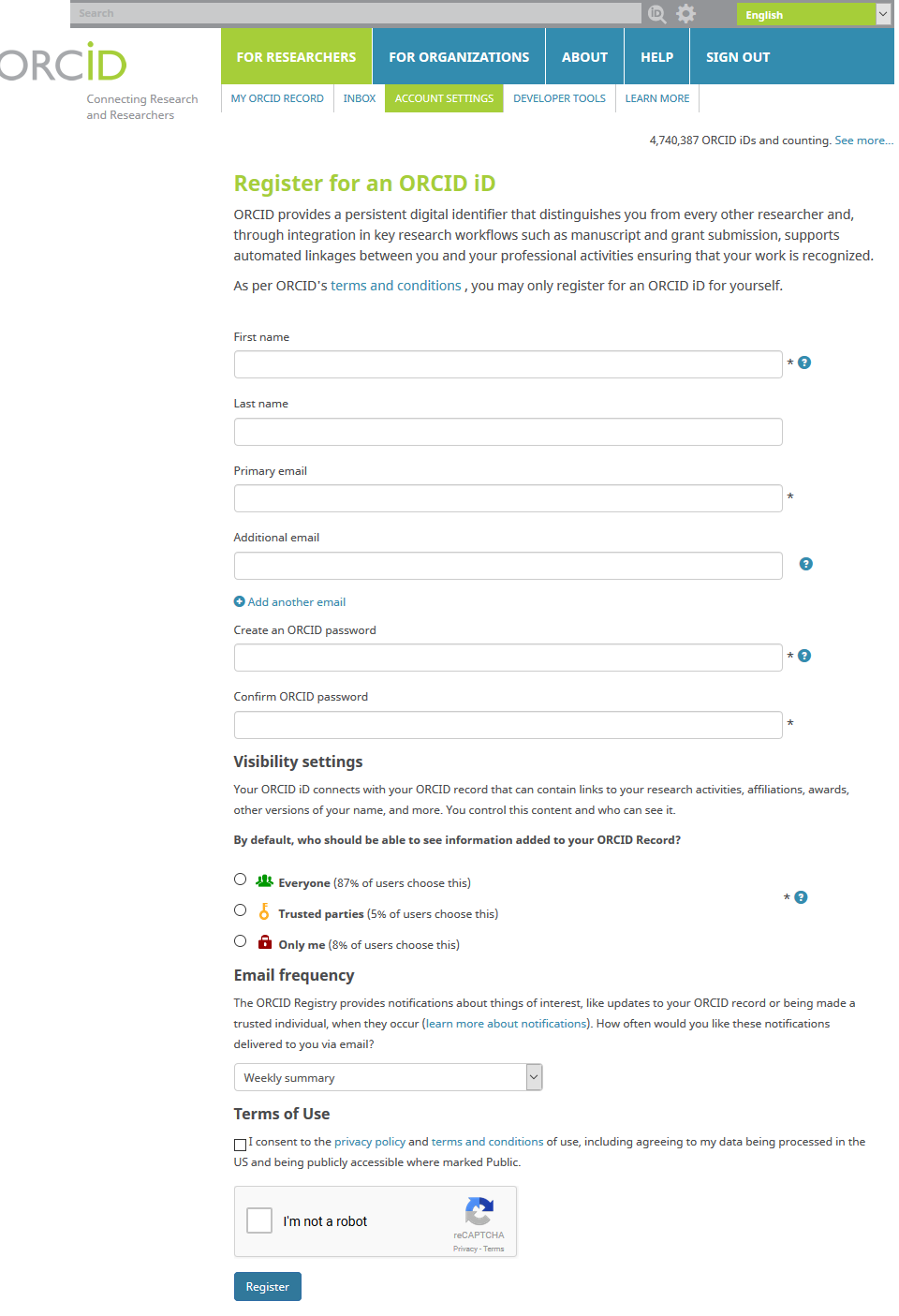Choose the Only me visibility option

point(241,941)
